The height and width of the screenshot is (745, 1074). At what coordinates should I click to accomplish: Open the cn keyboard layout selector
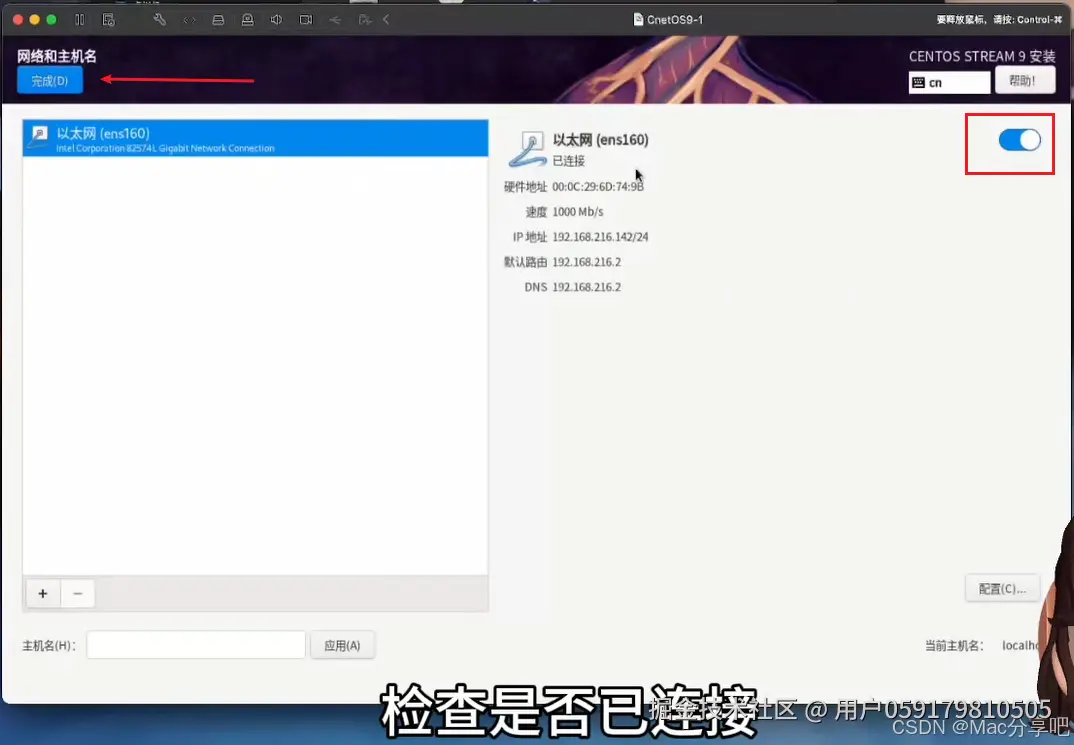pyautogui.click(x=948, y=82)
